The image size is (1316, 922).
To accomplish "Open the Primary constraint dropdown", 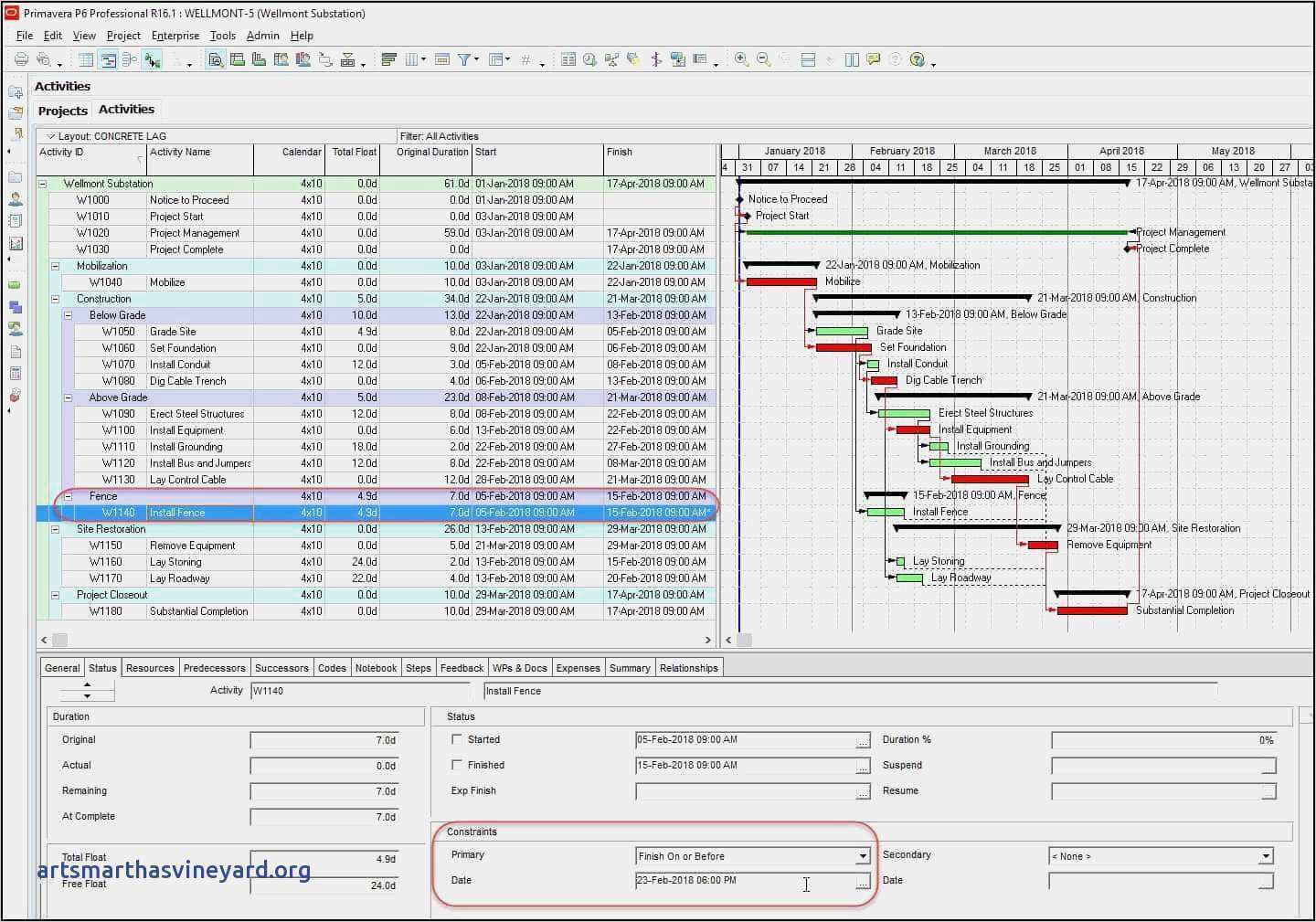I will (x=862, y=856).
